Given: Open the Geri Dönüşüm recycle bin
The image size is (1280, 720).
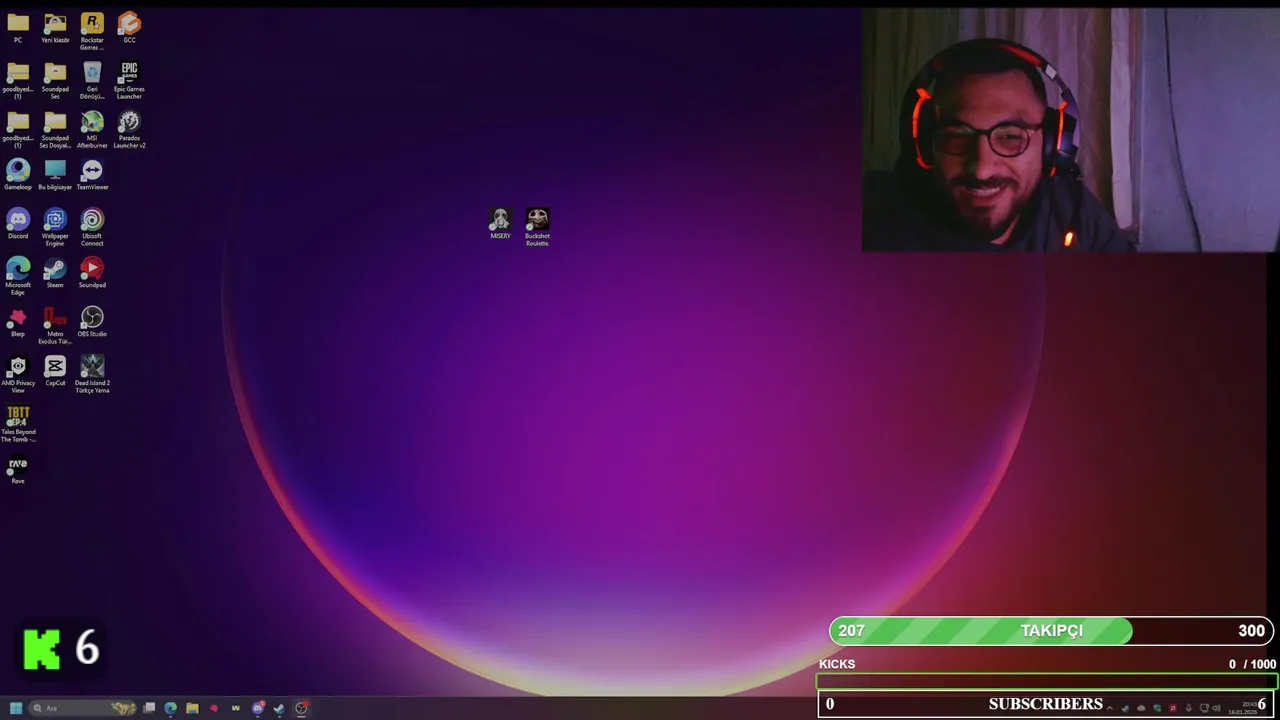Looking at the screenshot, I should 92,80.
